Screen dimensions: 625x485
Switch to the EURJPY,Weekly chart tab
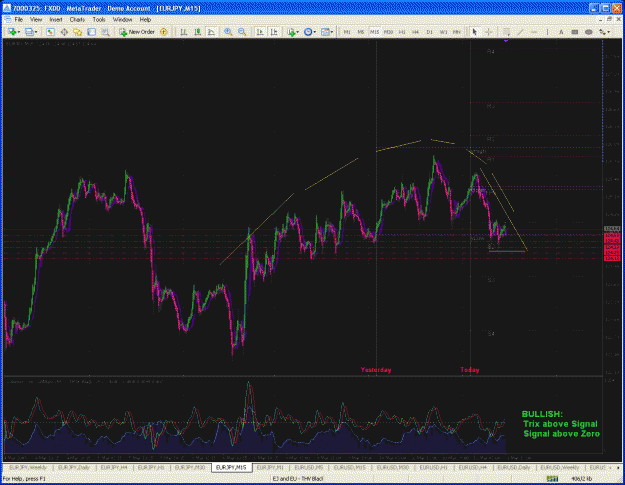pyautogui.click(x=28, y=467)
